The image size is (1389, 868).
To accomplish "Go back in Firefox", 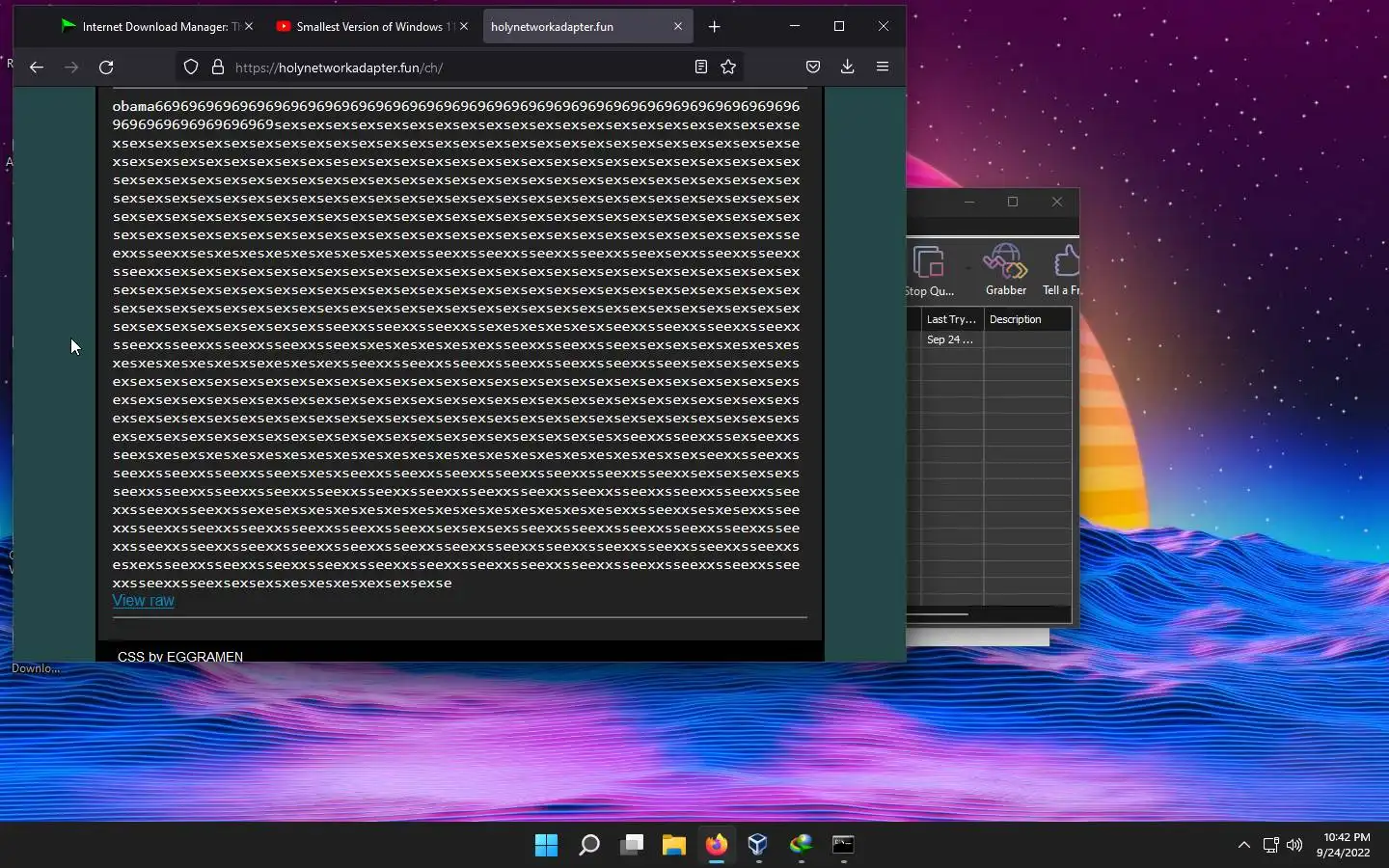I will tap(37, 68).
